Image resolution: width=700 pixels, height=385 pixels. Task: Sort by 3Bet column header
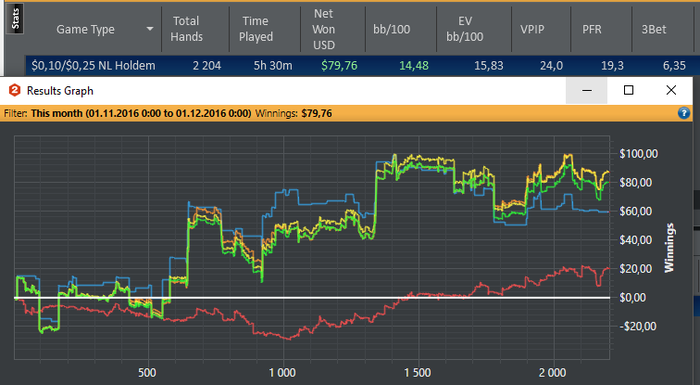point(654,29)
